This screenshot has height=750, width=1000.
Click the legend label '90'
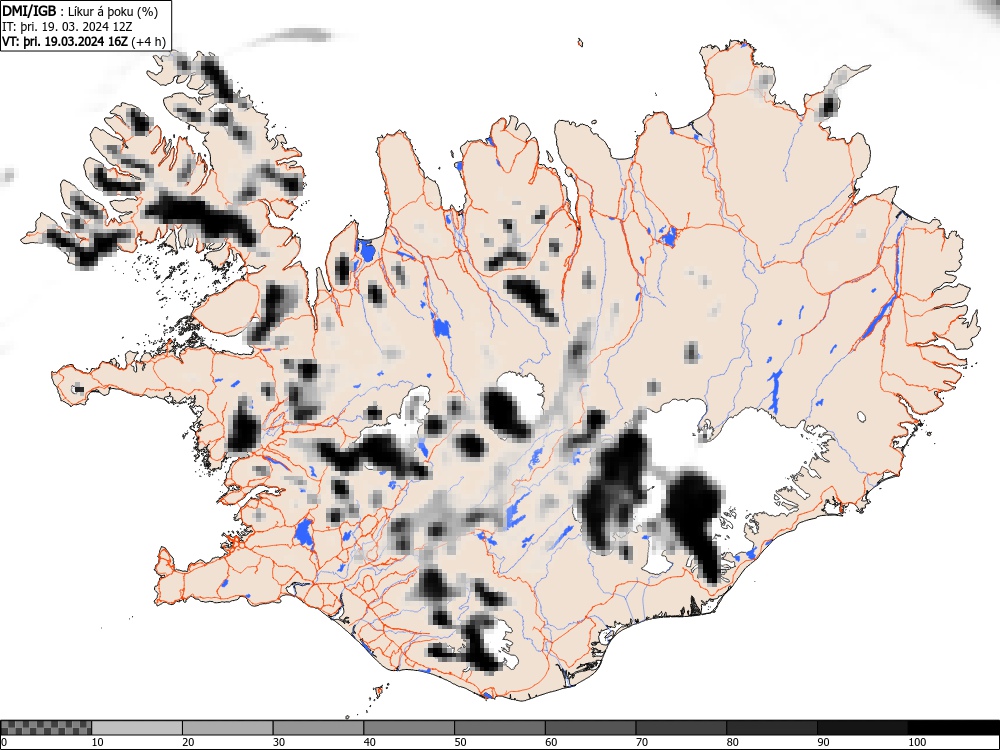823,742
